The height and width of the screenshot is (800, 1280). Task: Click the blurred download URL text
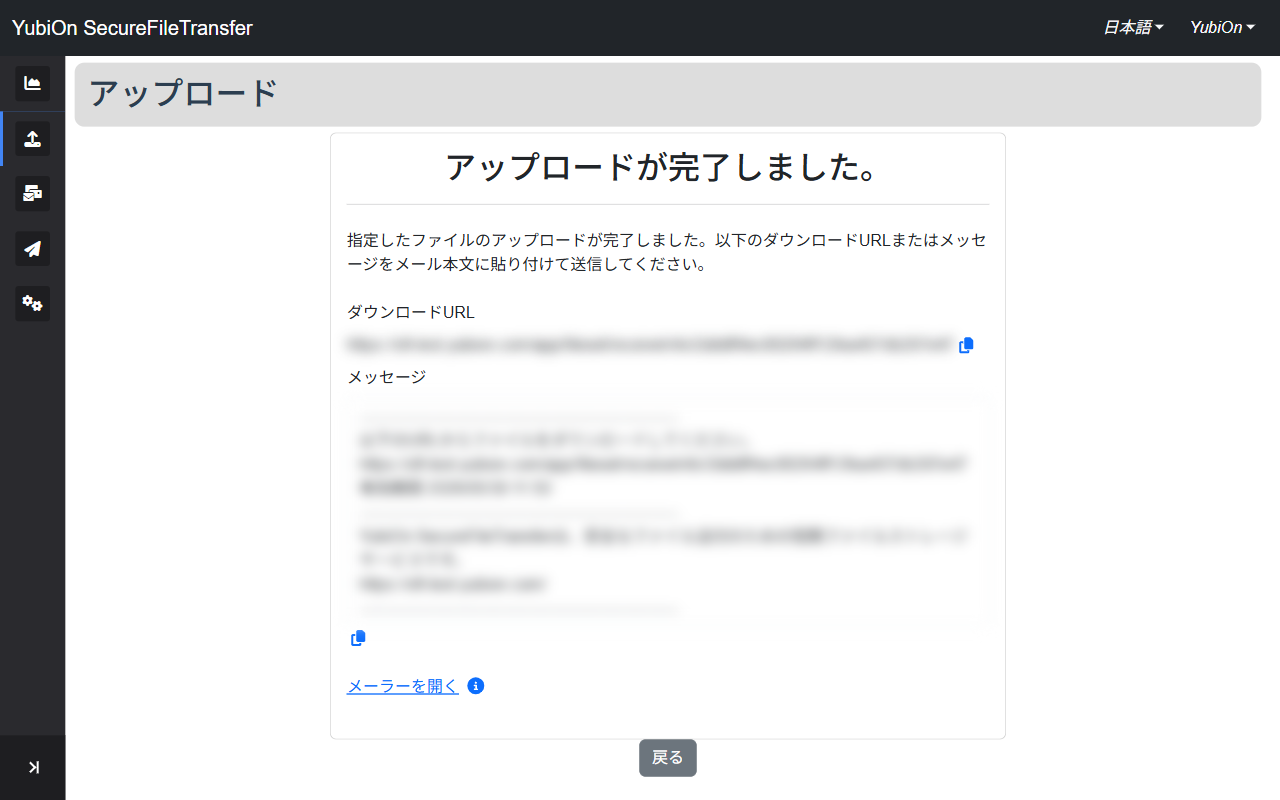tap(650, 345)
